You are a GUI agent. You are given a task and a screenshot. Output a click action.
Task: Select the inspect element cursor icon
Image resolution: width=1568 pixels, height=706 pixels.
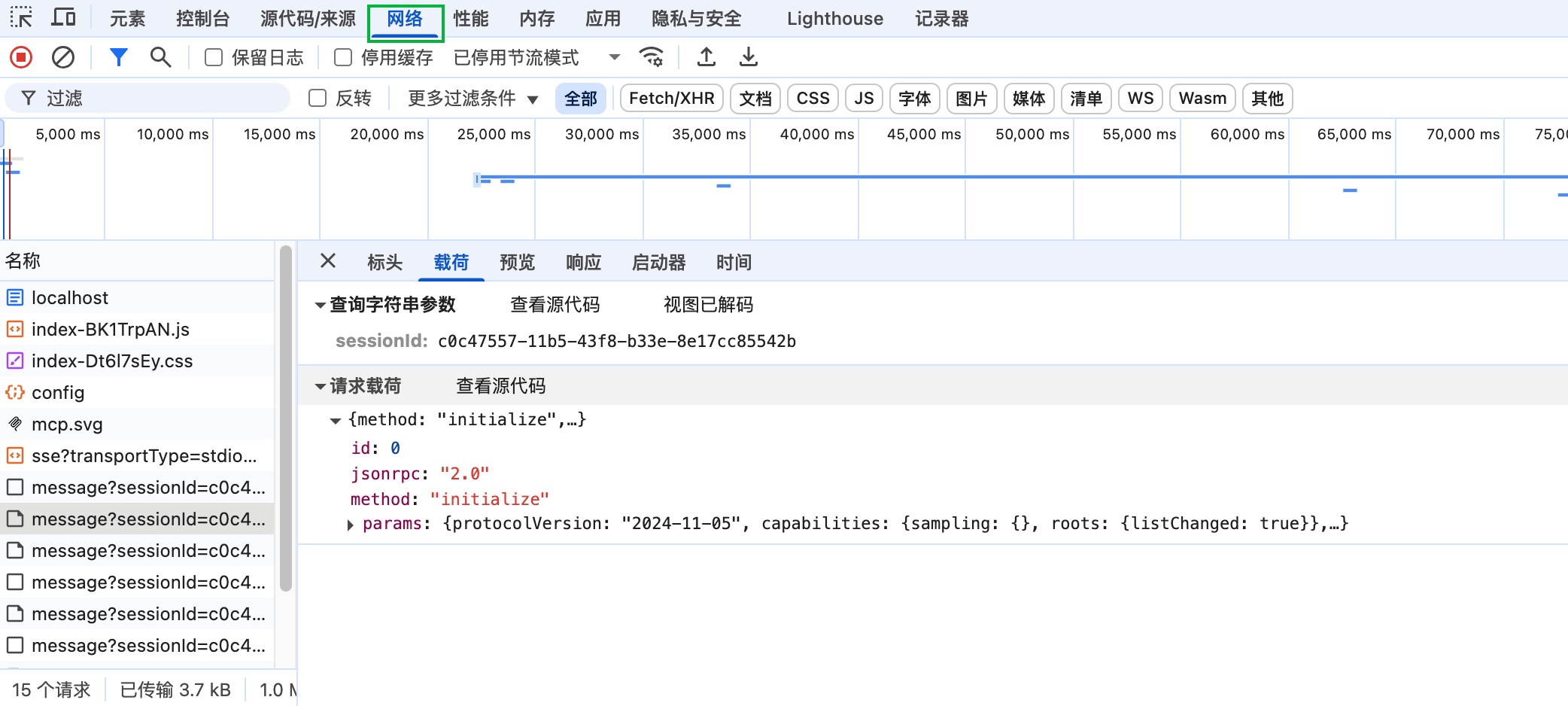coord(21,18)
